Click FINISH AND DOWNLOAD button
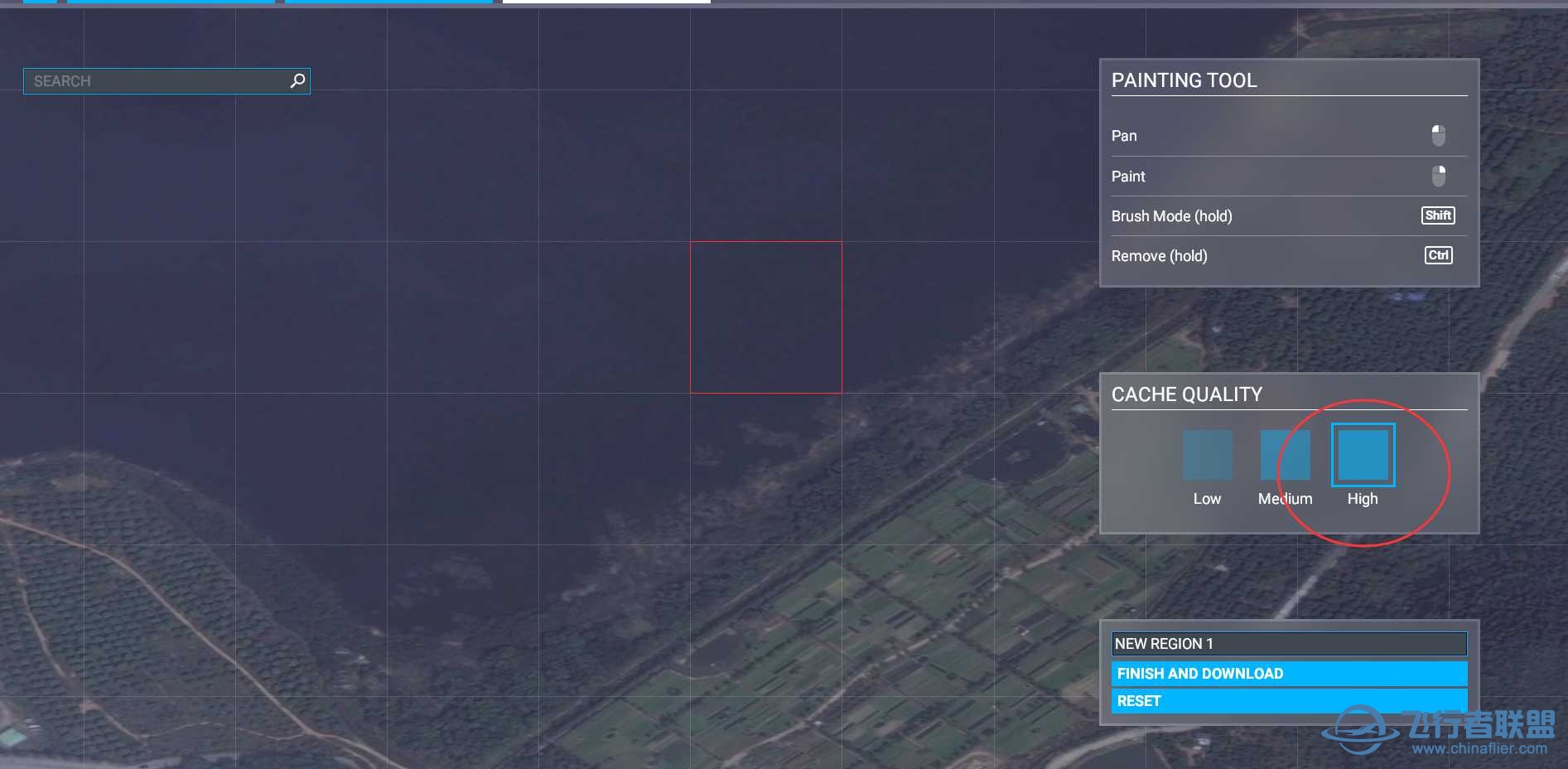 click(x=1289, y=674)
